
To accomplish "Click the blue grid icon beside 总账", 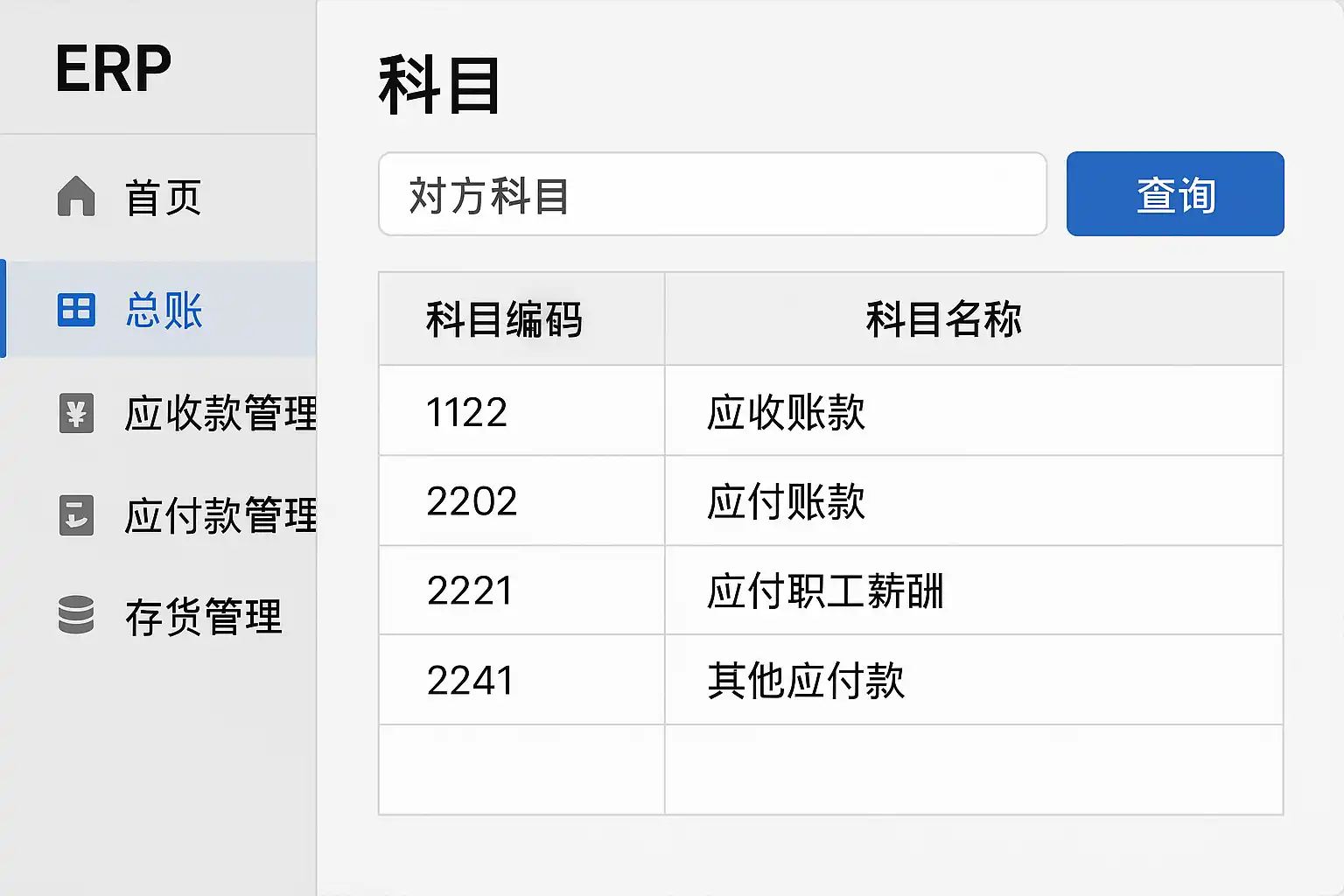I will (x=76, y=310).
